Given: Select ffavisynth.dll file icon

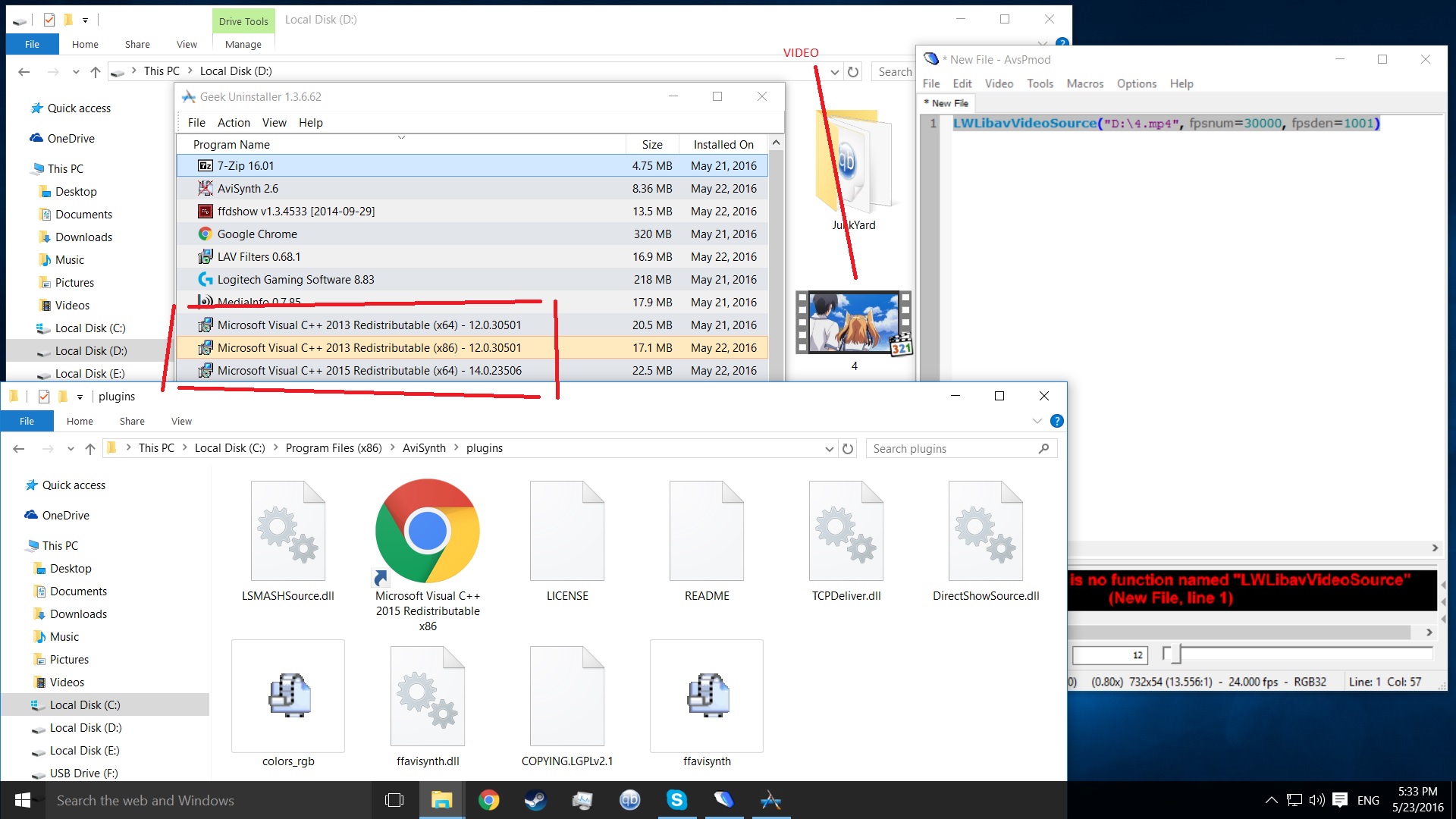Looking at the screenshot, I should coord(428,696).
